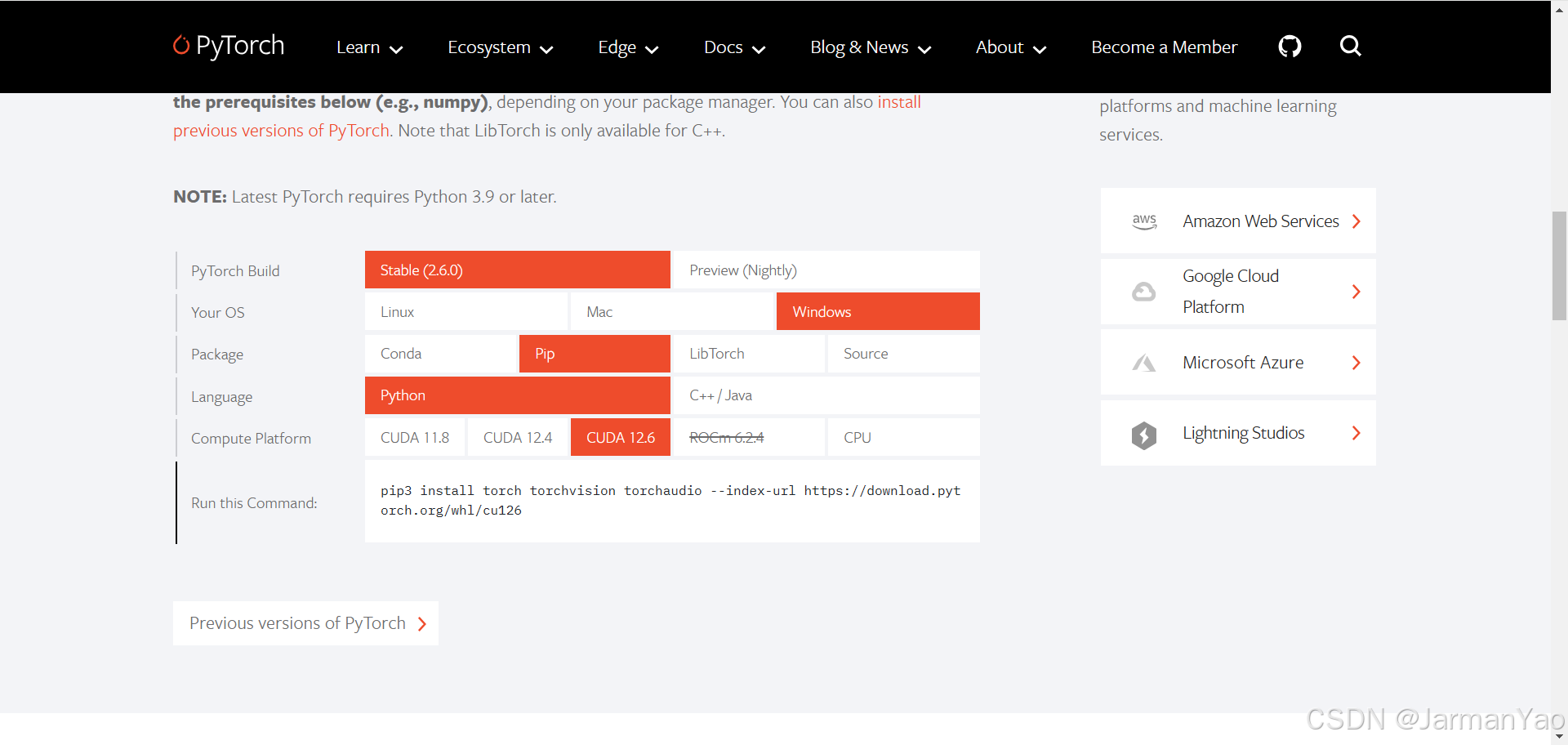Select the Conda package option

point(441,354)
